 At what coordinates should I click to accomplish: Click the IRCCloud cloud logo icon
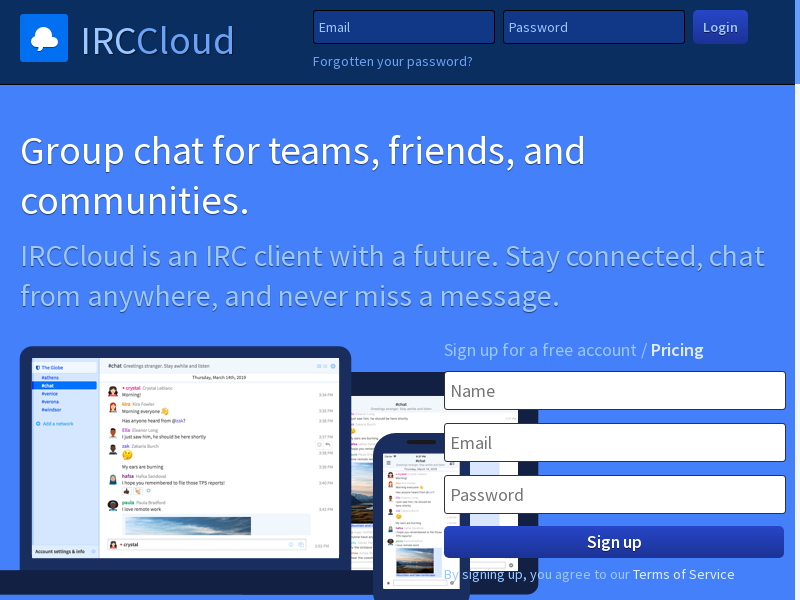44,38
